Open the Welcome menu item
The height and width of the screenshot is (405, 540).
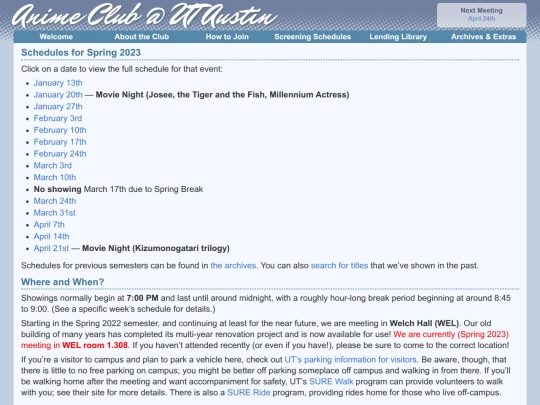pyautogui.click(x=56, y=37)
